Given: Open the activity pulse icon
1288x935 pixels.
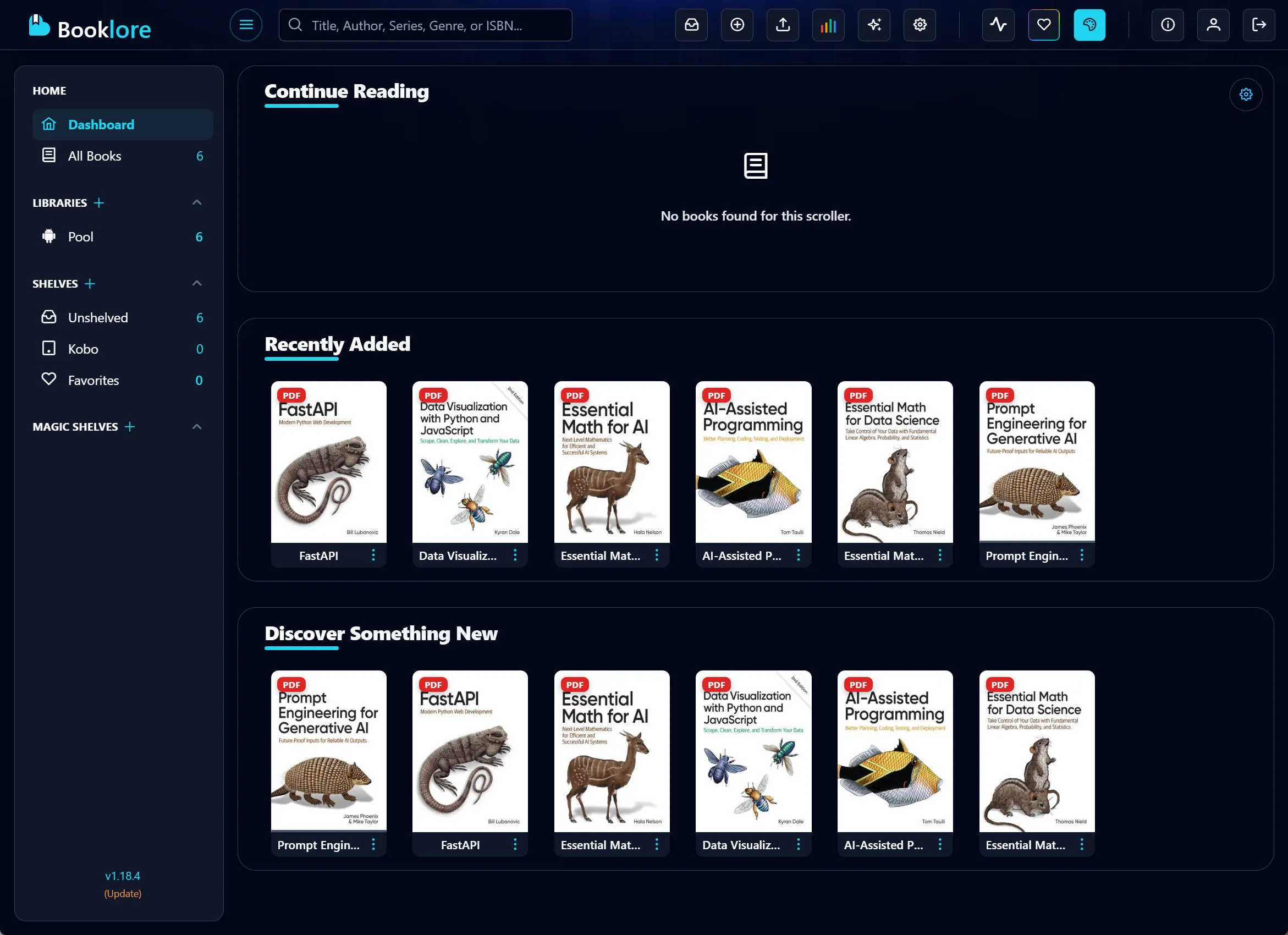Looking at the screenshot, I should [x=998, y=25].
